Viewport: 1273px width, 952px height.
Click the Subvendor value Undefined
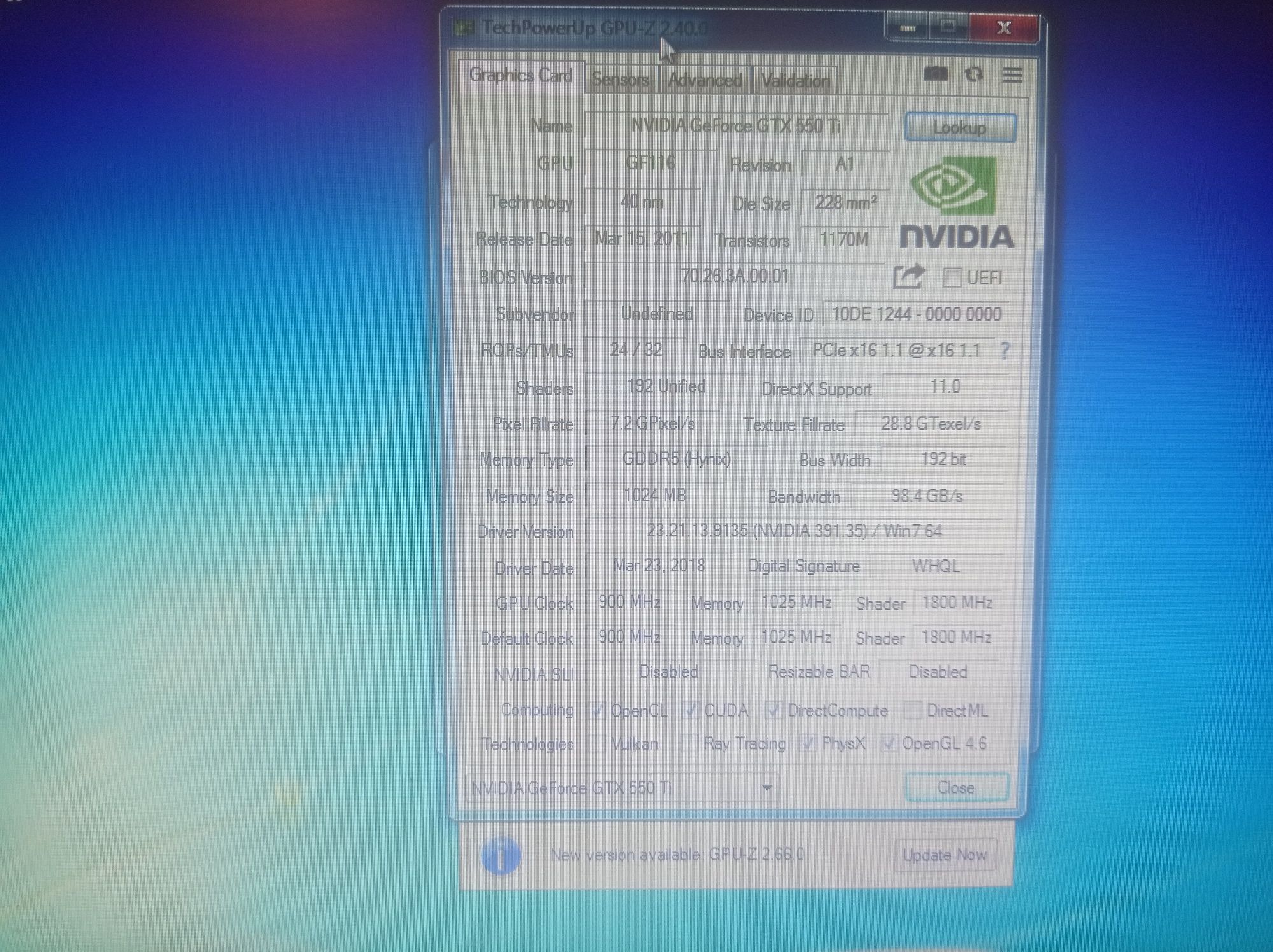[657, 314]
